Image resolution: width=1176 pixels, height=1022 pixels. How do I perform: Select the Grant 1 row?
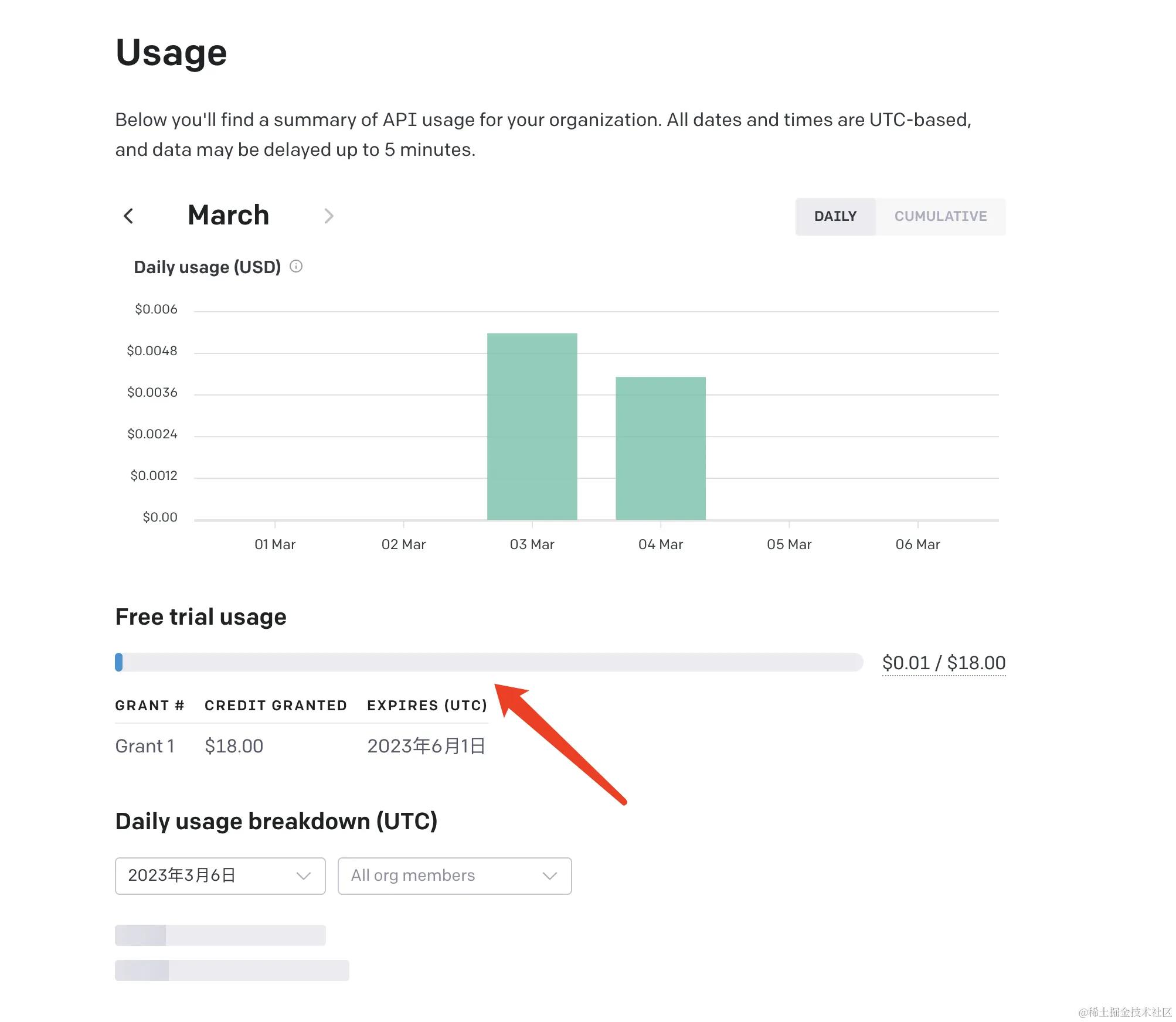(x=145, y=746)
